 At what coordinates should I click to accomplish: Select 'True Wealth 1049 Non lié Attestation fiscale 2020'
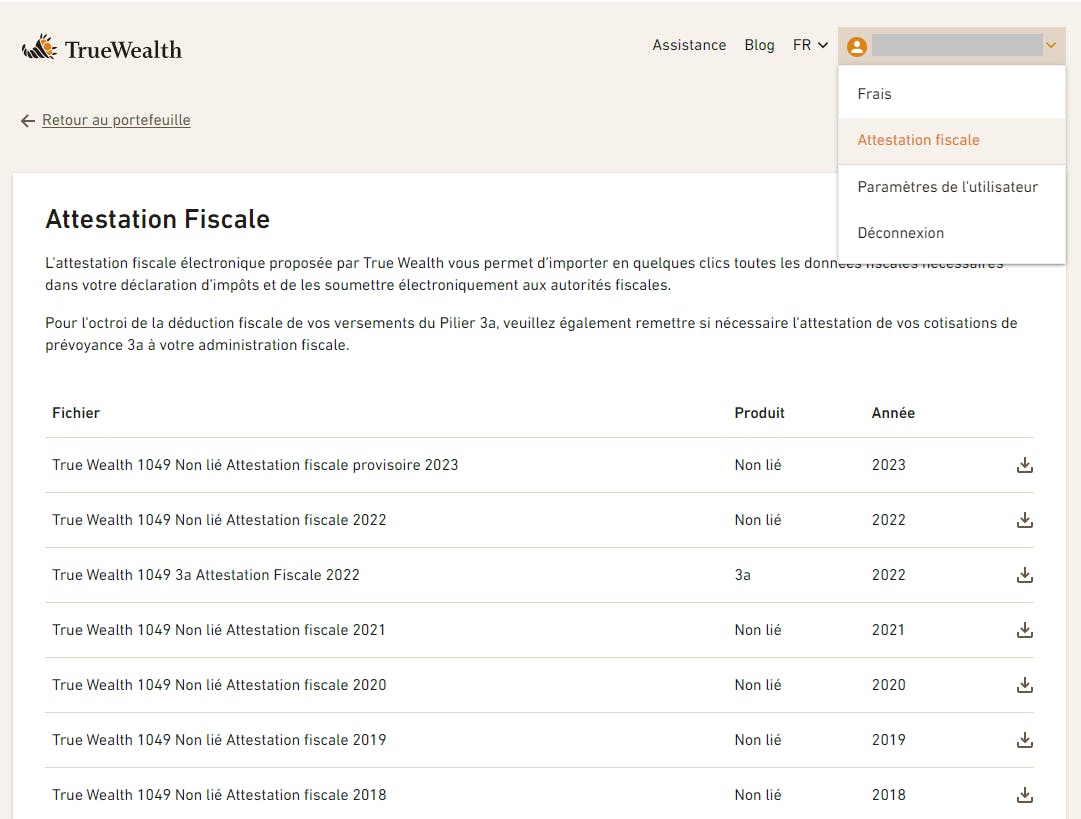(219, 685)
